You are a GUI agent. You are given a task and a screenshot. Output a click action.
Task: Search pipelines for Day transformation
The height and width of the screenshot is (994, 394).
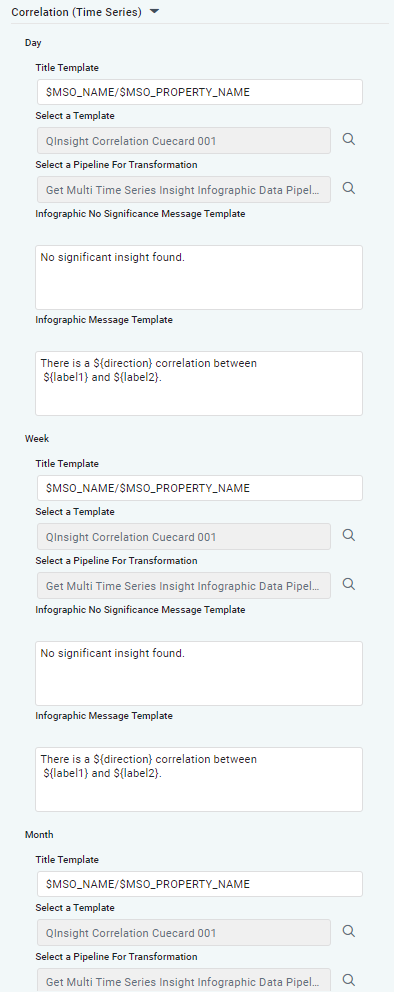click(x=348, y=188)
